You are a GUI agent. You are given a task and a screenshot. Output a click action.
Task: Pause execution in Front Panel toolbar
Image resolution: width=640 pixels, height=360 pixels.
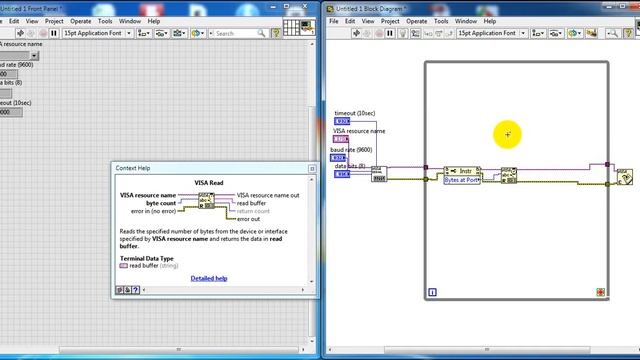point(54,33)
